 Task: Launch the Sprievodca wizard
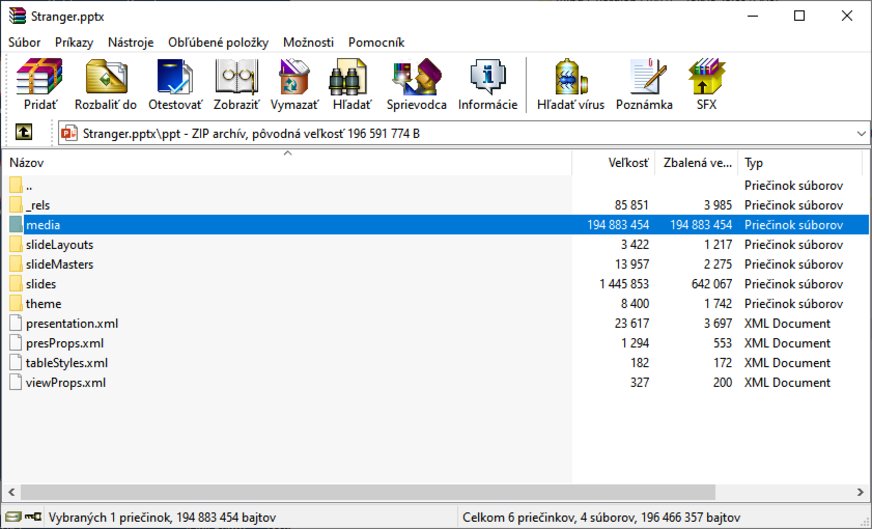click(416, 84)
